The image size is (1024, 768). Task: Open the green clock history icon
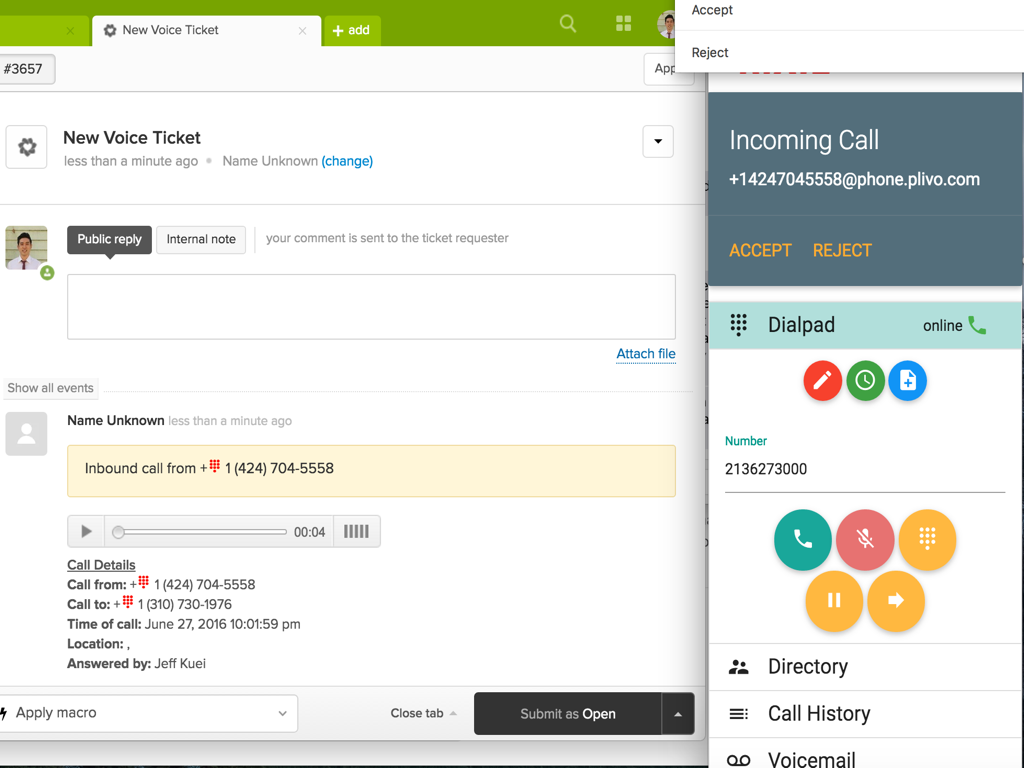865,381
